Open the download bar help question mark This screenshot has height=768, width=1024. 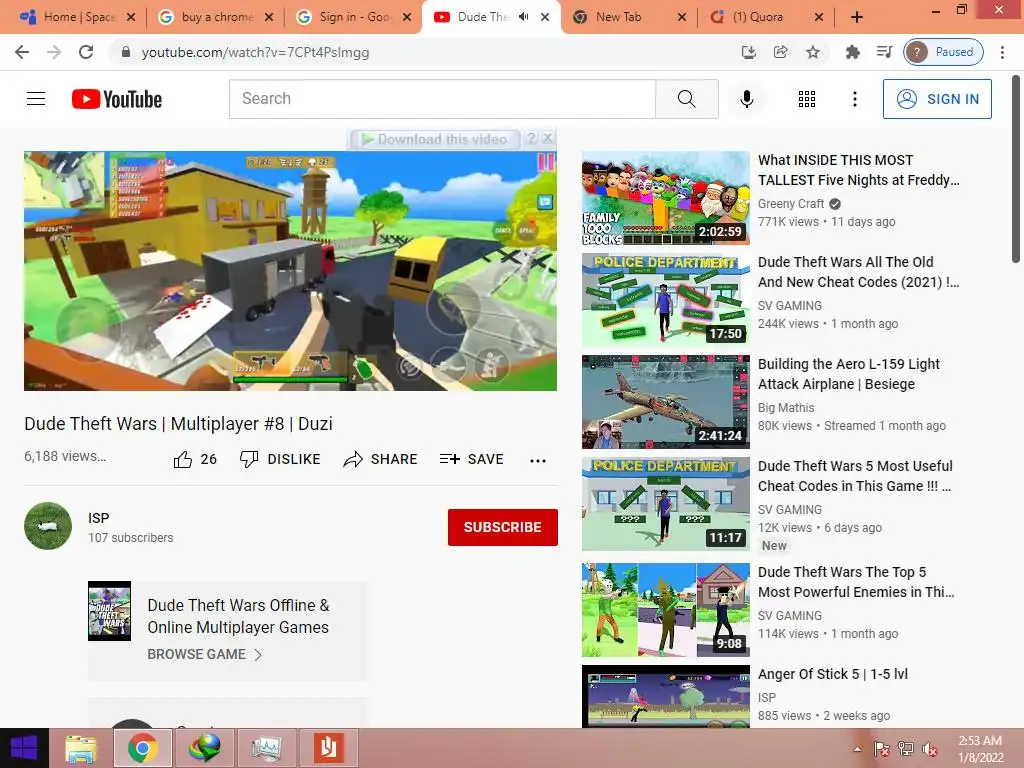click(532, 138)
